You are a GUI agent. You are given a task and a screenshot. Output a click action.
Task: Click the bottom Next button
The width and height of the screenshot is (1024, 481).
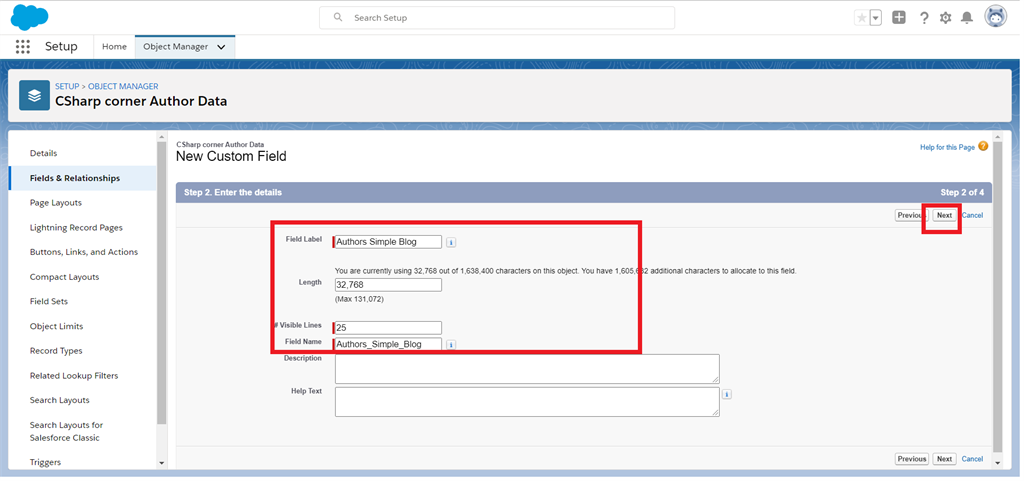click(x=944, y=459)
